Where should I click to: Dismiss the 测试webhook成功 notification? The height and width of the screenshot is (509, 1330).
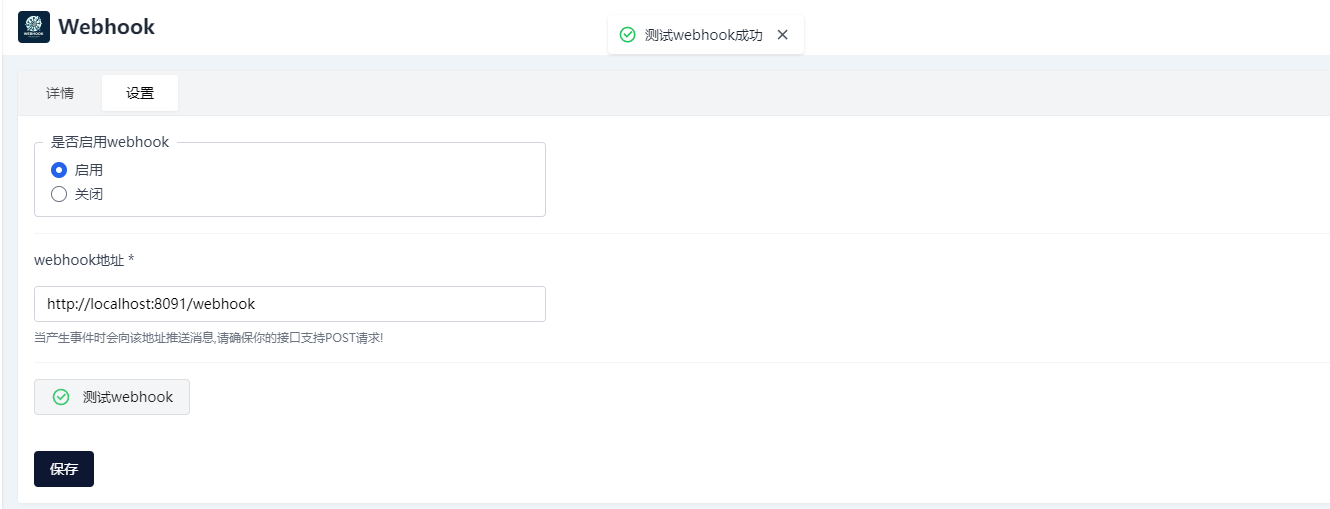[x=783, y=35]
